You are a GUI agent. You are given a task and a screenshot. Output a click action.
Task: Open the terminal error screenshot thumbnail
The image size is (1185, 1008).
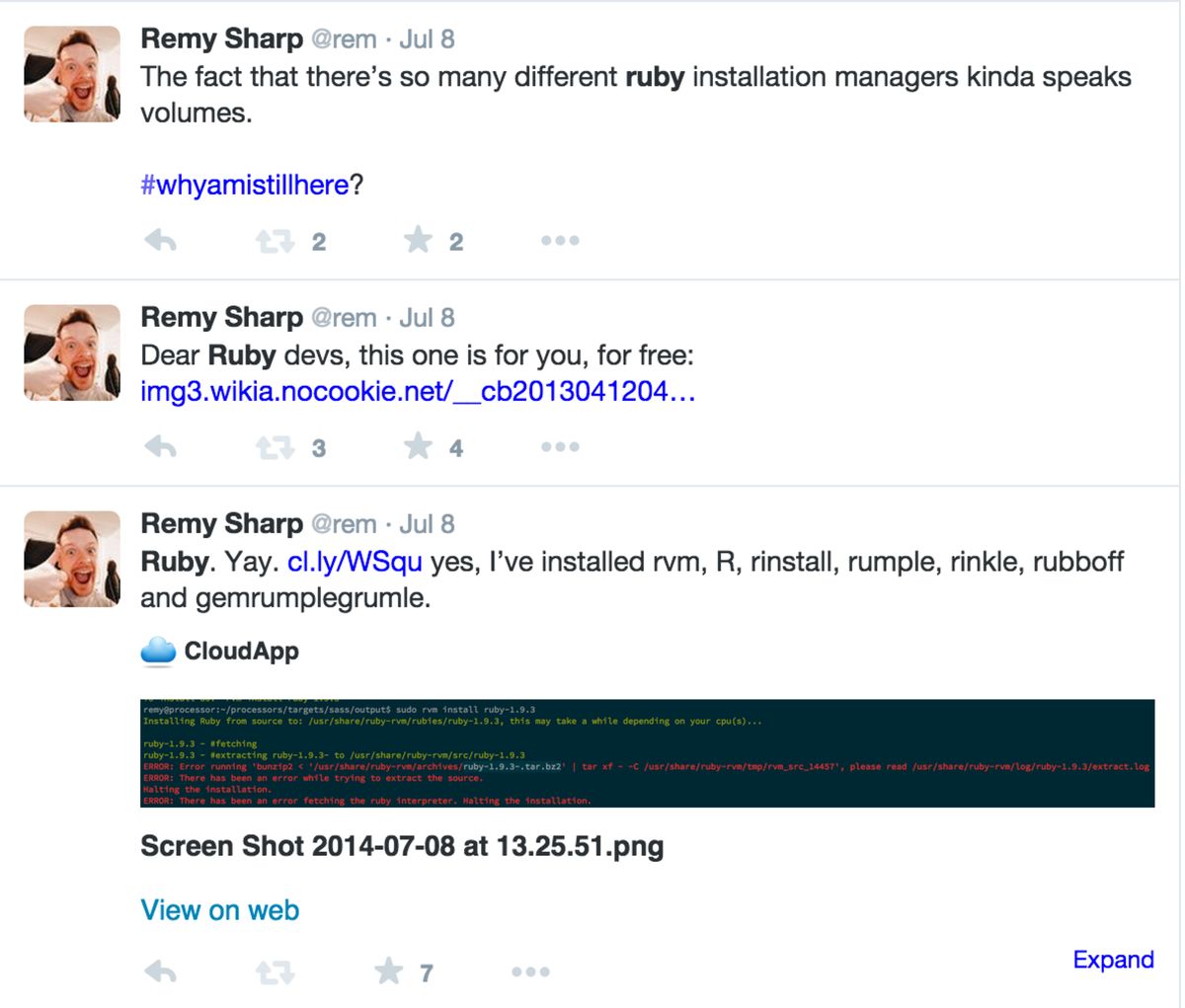point(647,753)
